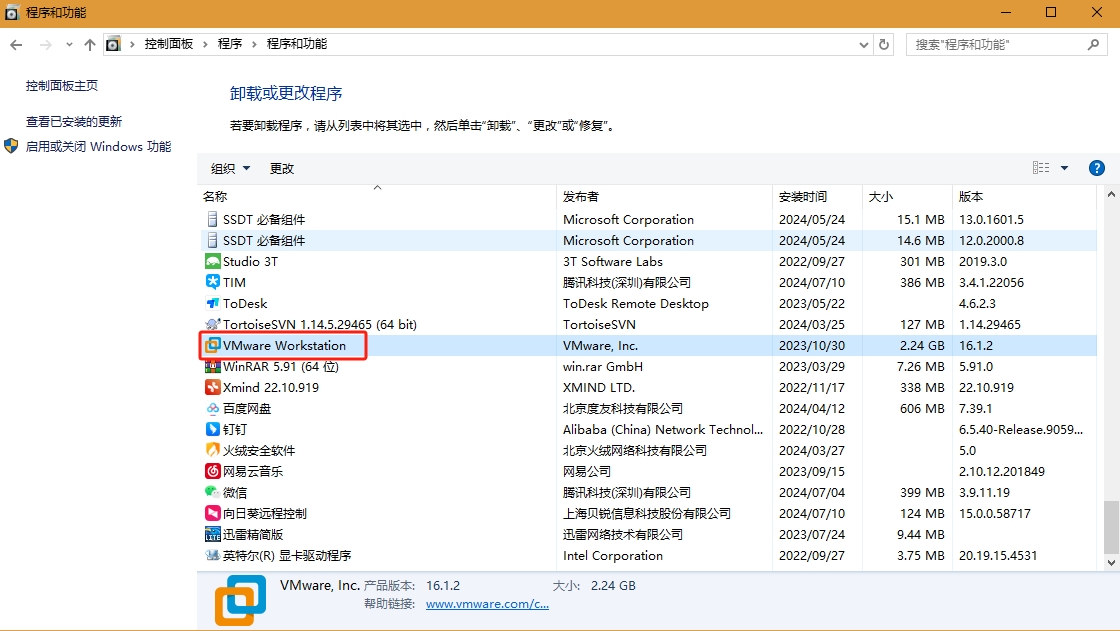Click the scrollbar up arrow
This screenshot has height=631, width=1120.
click(x=1111, y=194)
